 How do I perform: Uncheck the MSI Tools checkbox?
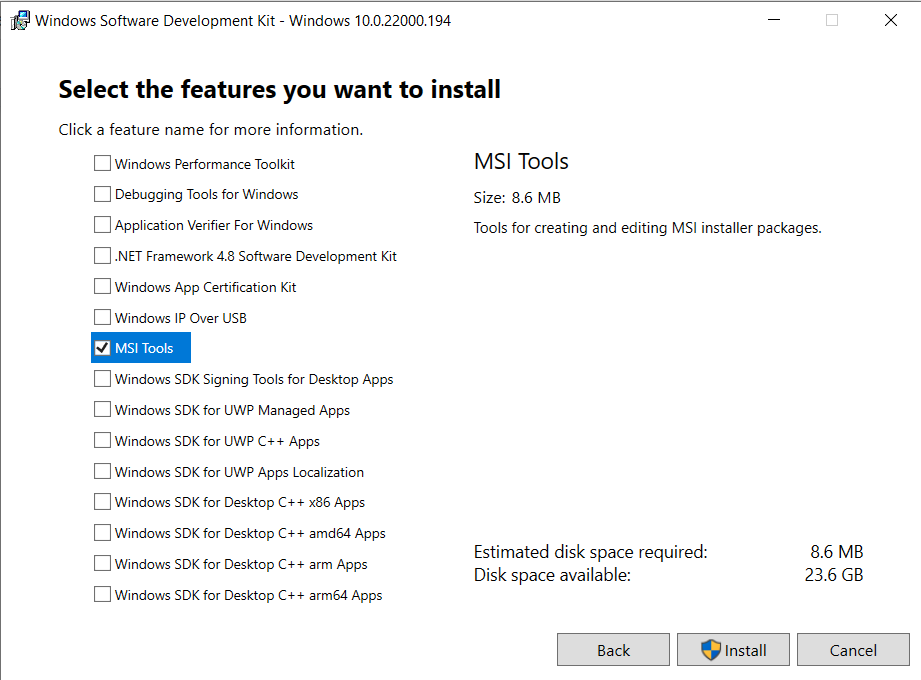click(x=102, y=348)
